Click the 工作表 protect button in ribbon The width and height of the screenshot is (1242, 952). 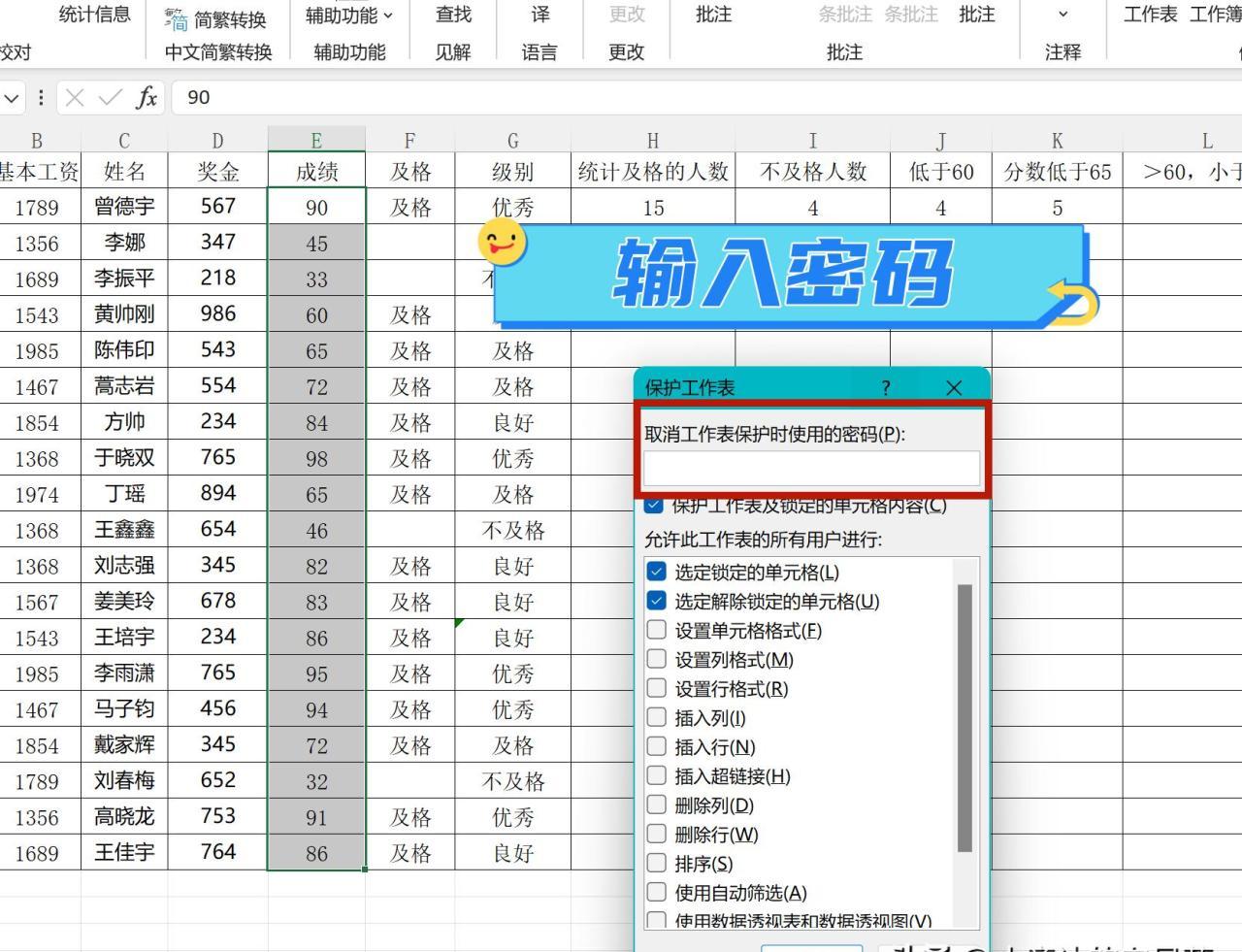click(x=1150, y=15)
